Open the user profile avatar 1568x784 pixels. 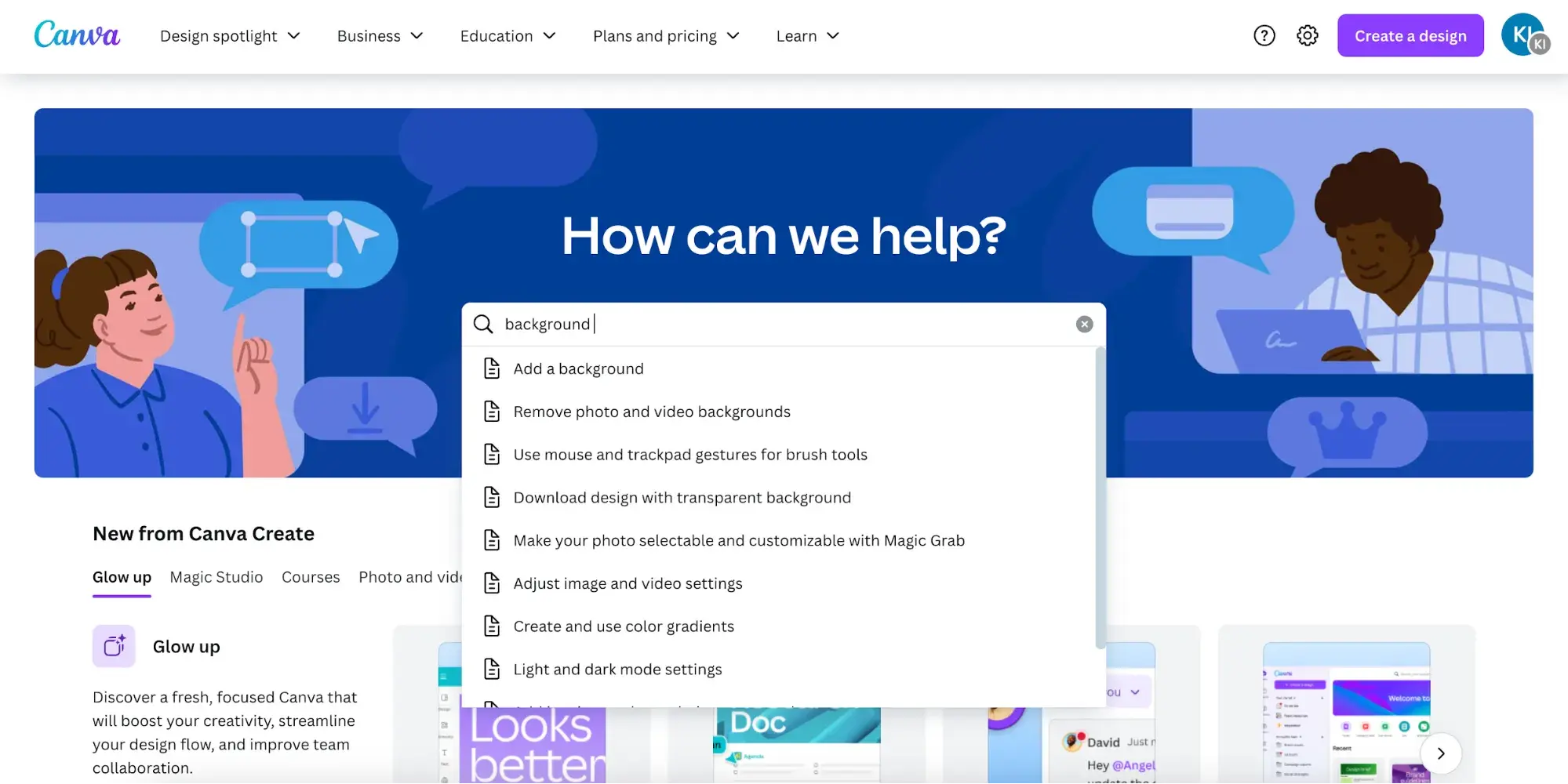coord(1523,35)
